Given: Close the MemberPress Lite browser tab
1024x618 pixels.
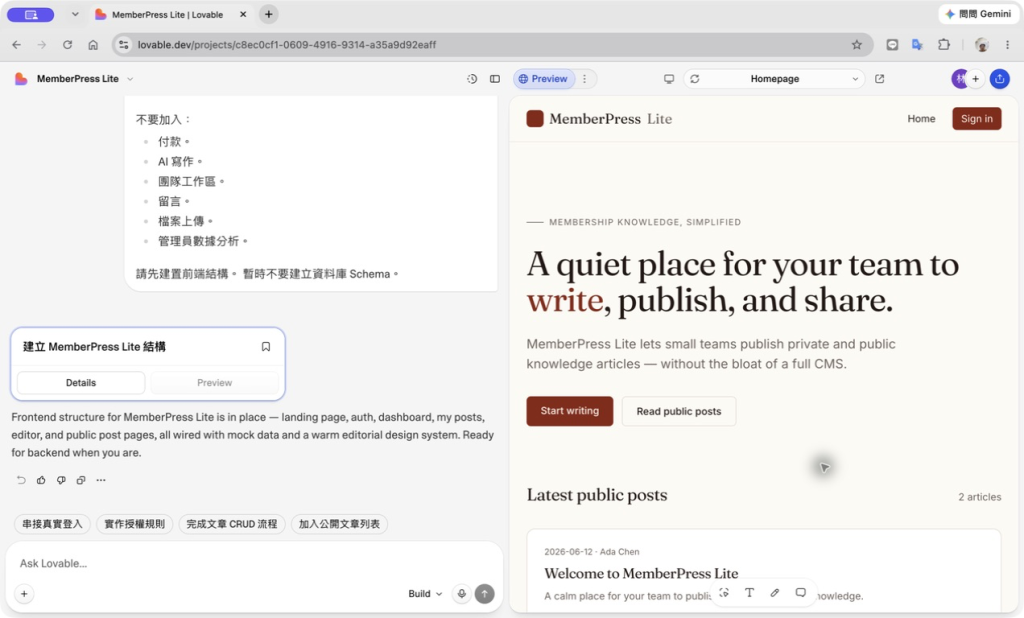Looking at the screenshot, I should [243, 14].
